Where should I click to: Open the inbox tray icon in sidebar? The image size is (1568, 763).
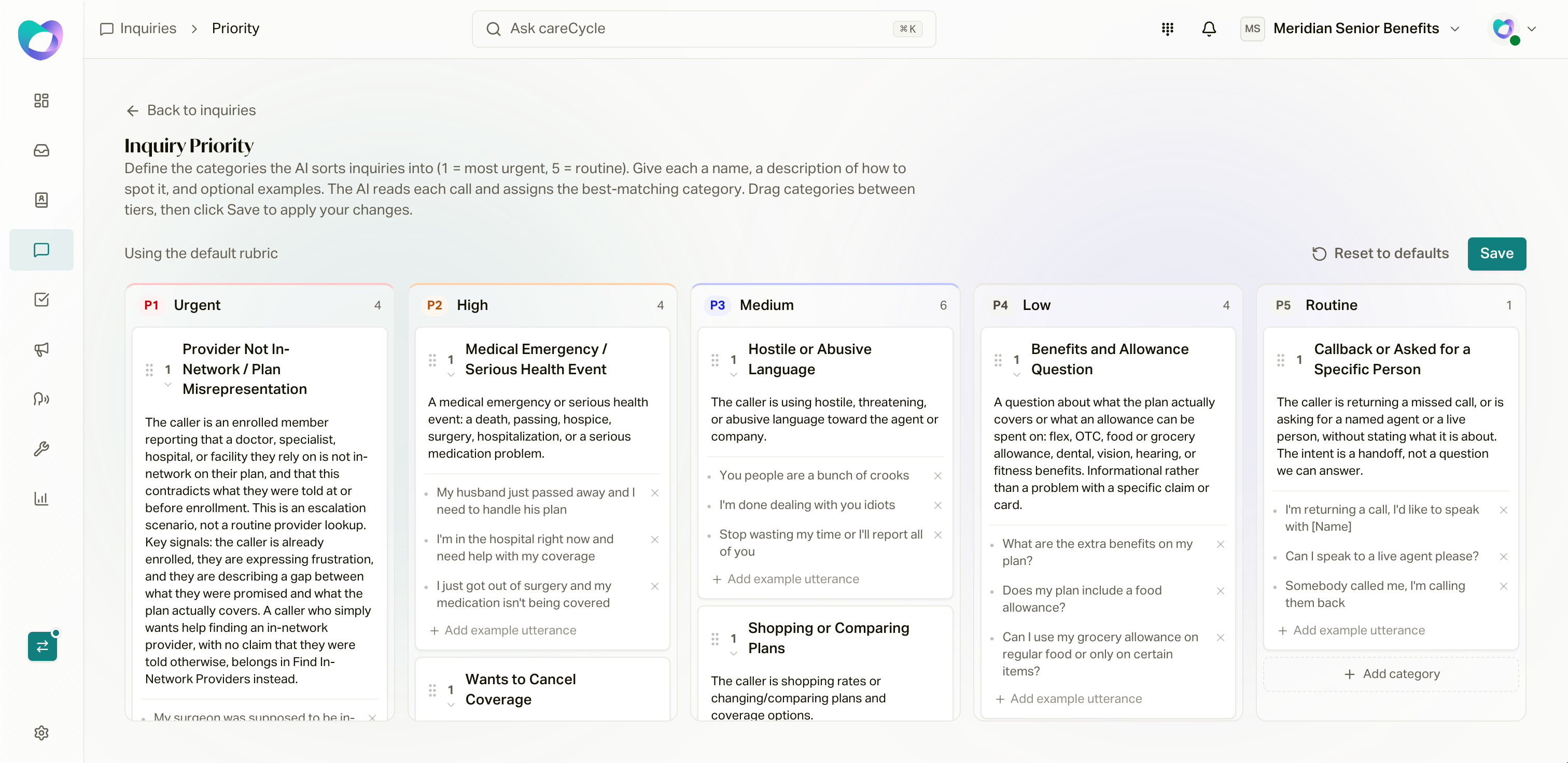click(x=41, y=150)
